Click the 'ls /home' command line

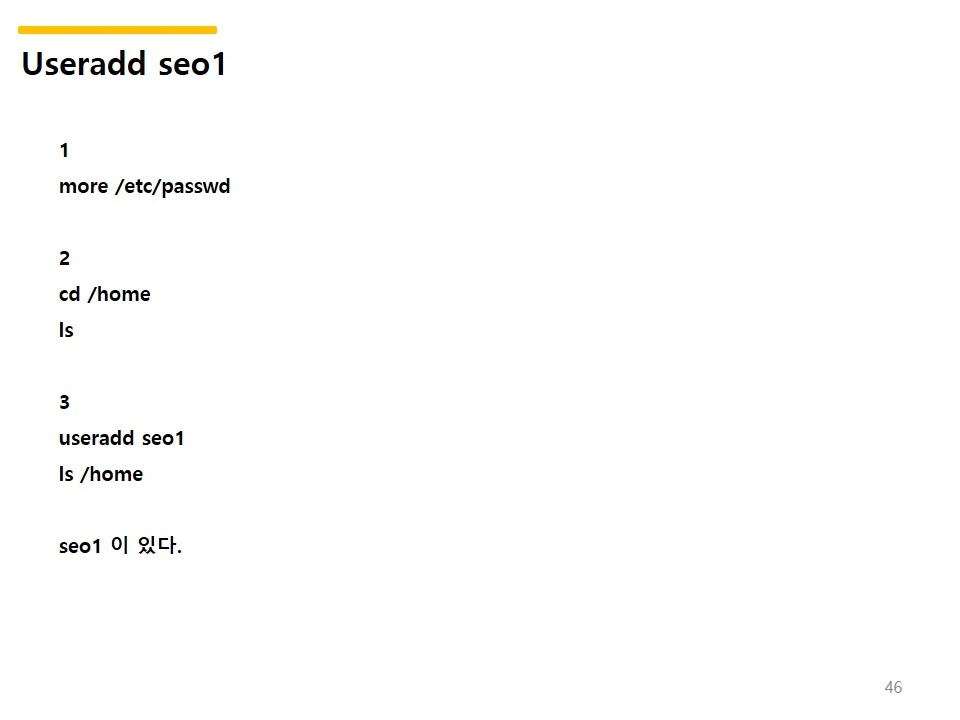click(x=100, y=475)
